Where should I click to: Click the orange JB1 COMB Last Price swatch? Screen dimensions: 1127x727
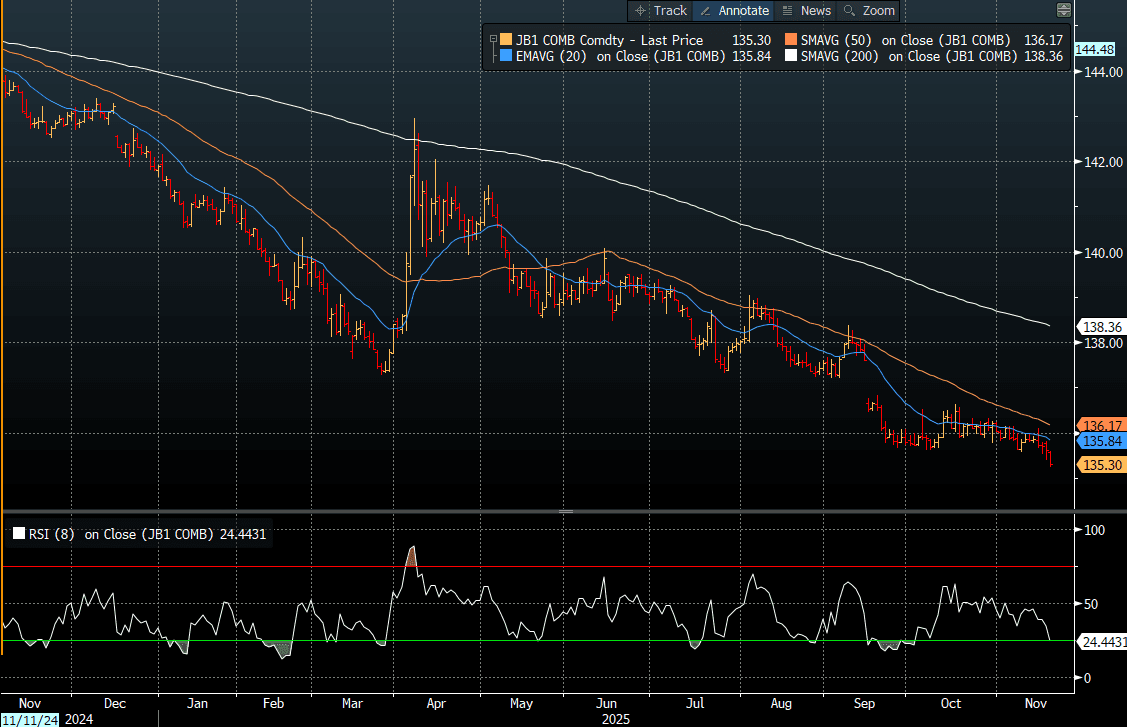click(506, 40)
